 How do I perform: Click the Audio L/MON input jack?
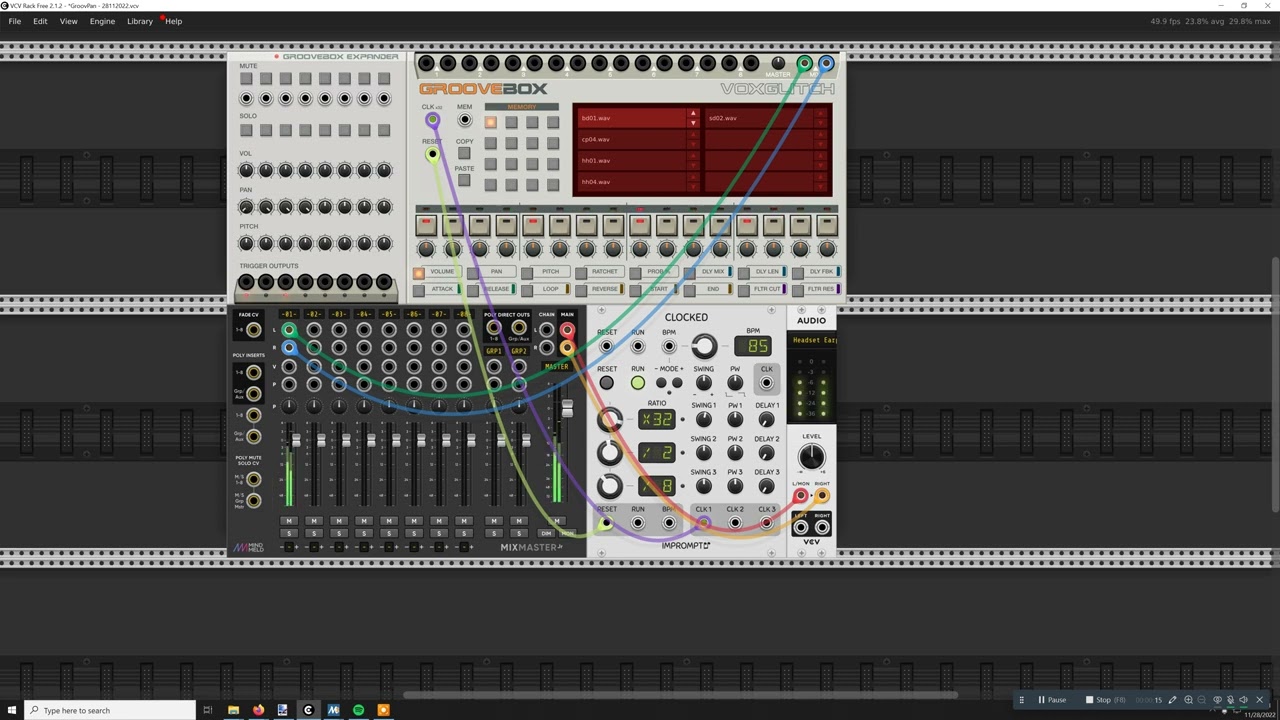[x=801, y=496]
